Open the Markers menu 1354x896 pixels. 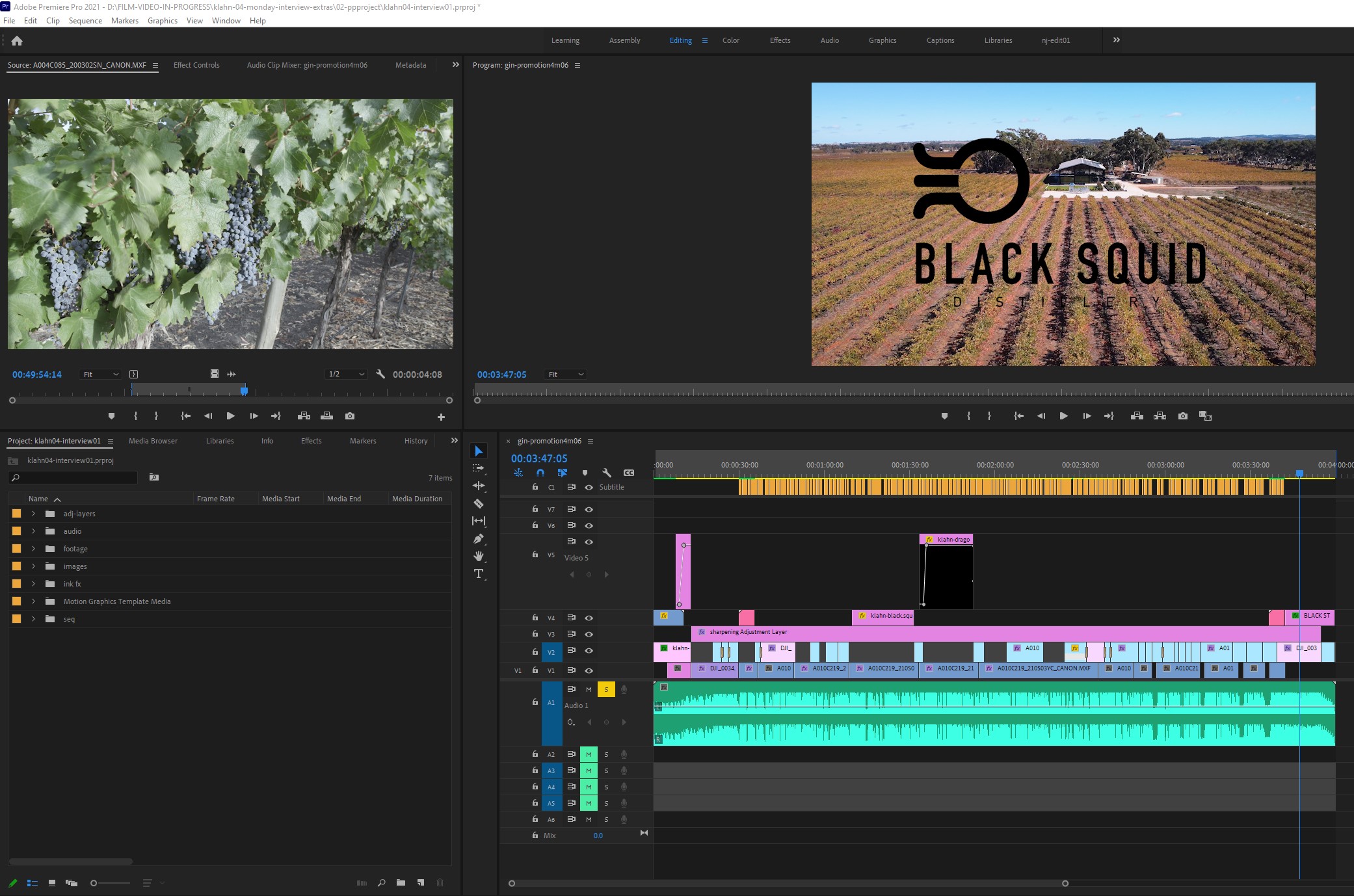(125, 21)
